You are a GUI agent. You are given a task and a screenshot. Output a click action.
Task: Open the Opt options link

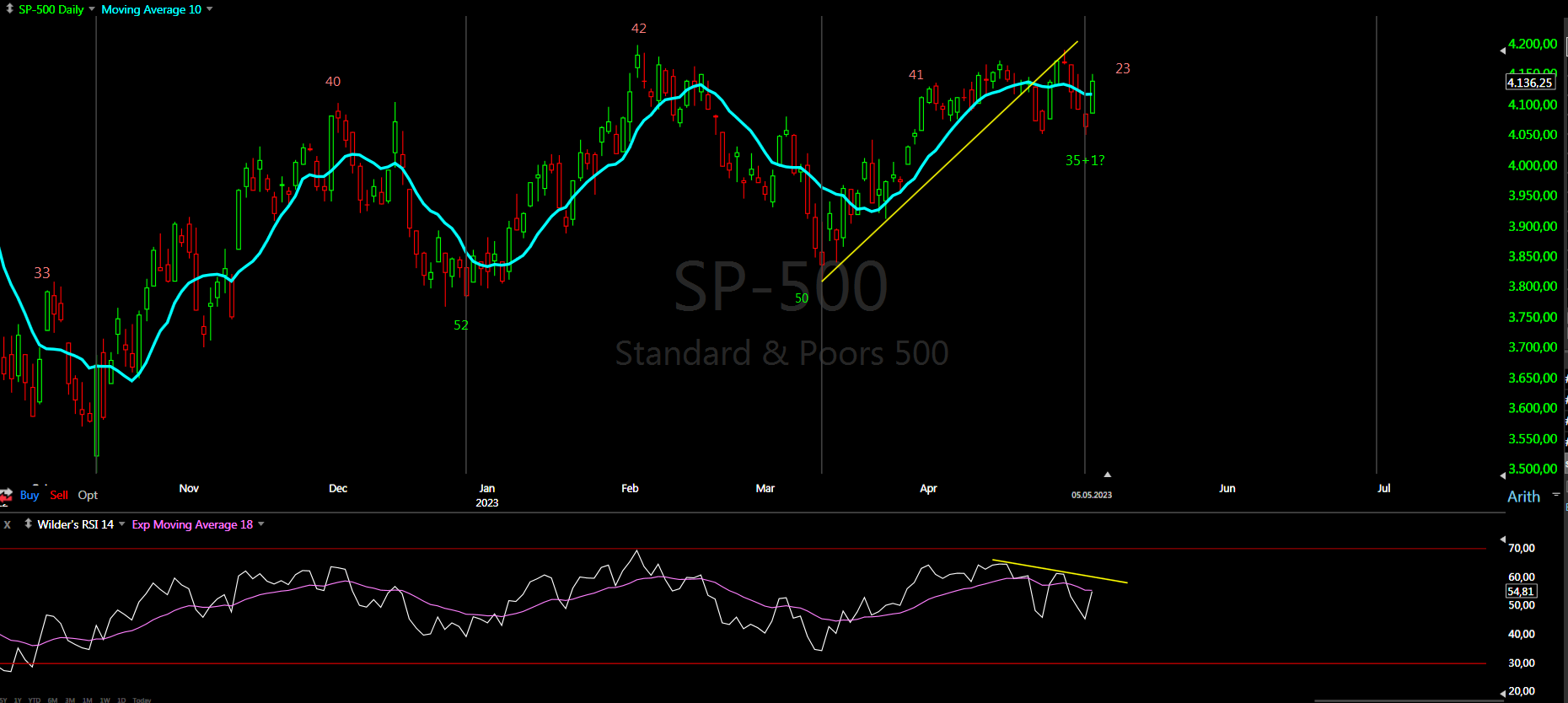tap(88, 495)
